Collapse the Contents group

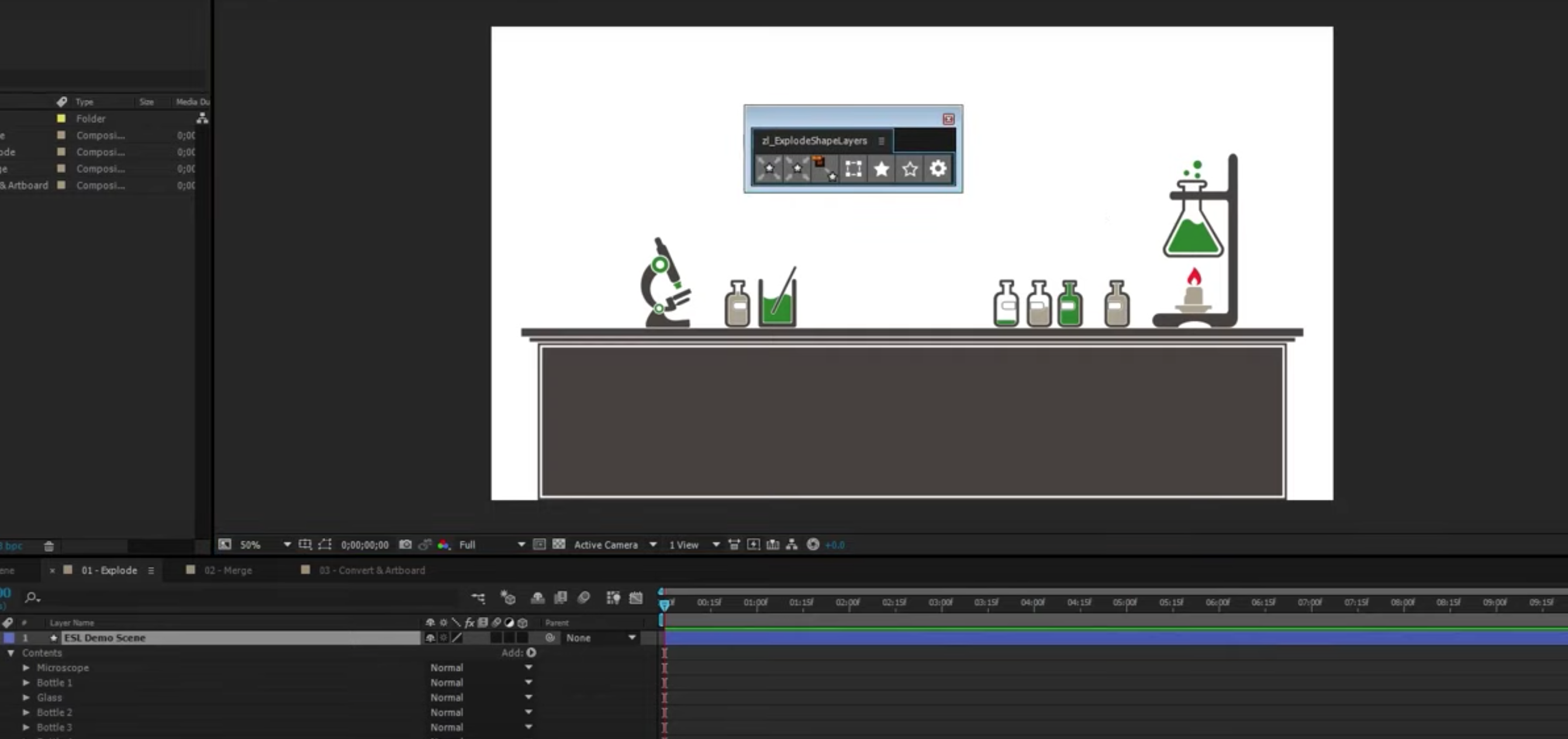pos(11,652)
